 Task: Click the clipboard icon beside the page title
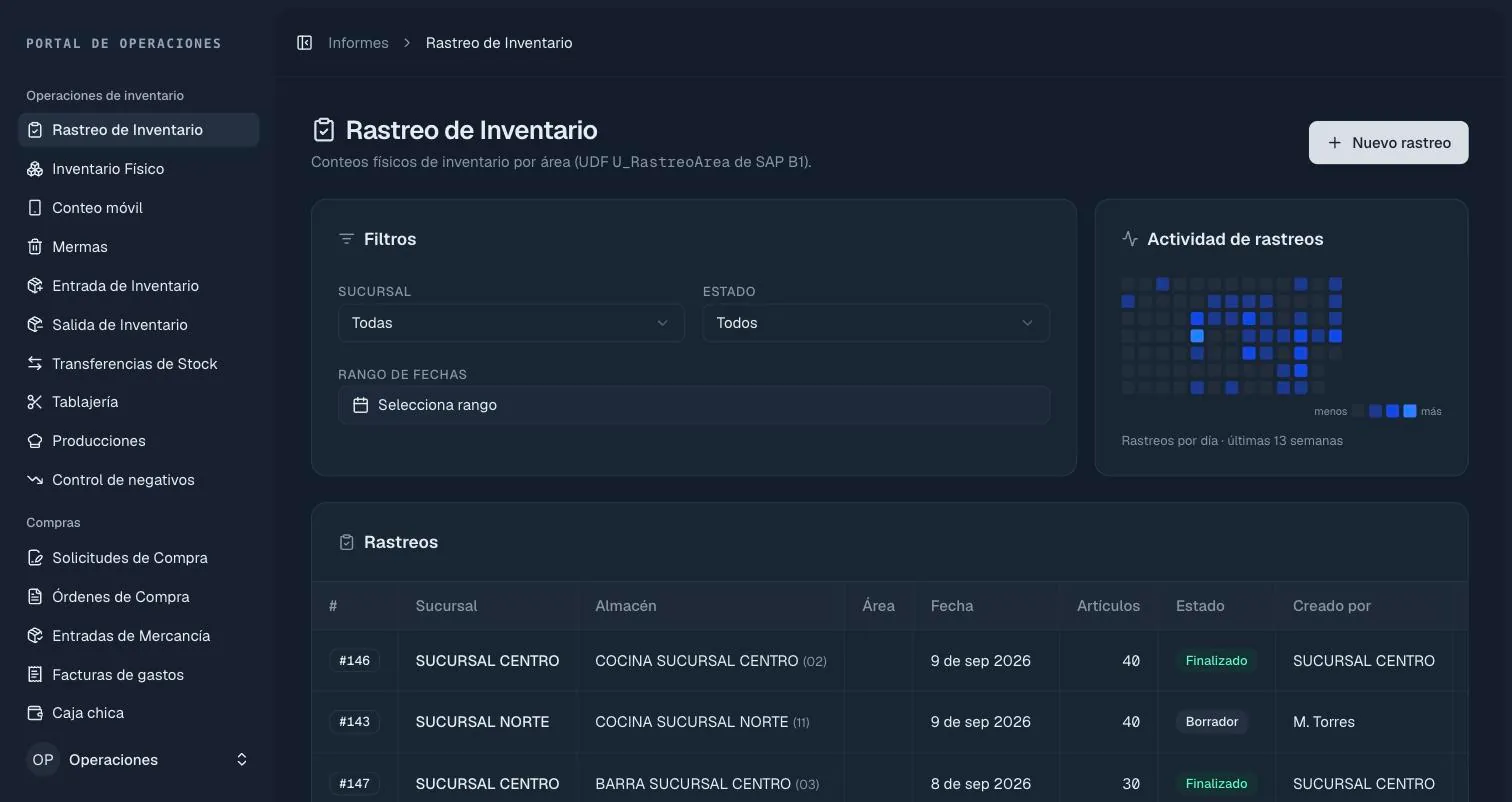point(323,130)
